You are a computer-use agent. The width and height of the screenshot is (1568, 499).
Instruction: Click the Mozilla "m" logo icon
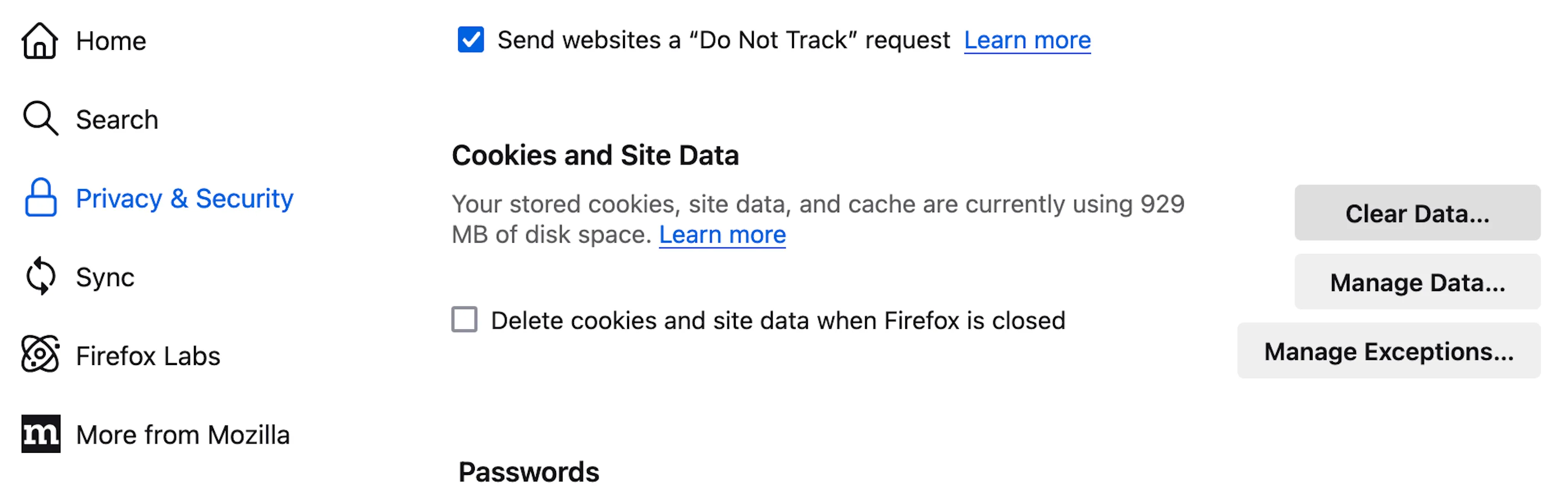40,434
